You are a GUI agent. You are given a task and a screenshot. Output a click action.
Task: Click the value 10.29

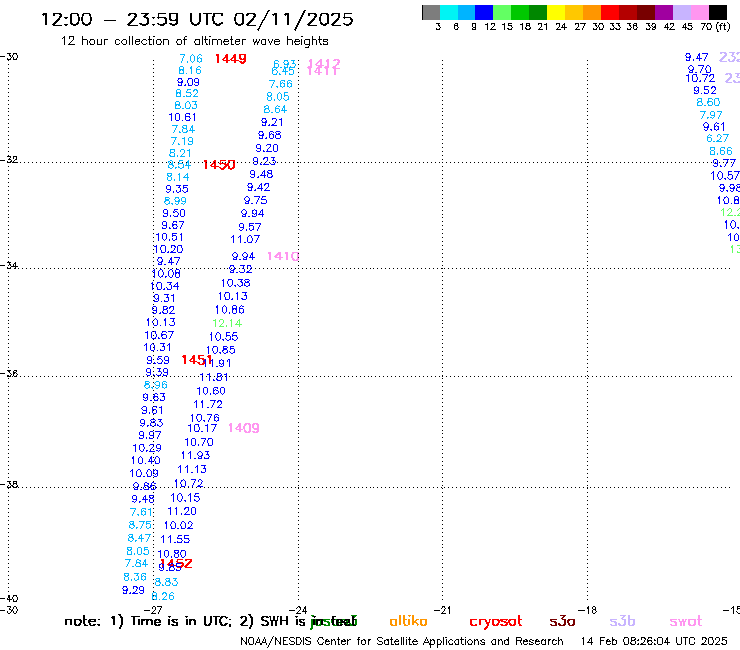click(x=147, y=448)
